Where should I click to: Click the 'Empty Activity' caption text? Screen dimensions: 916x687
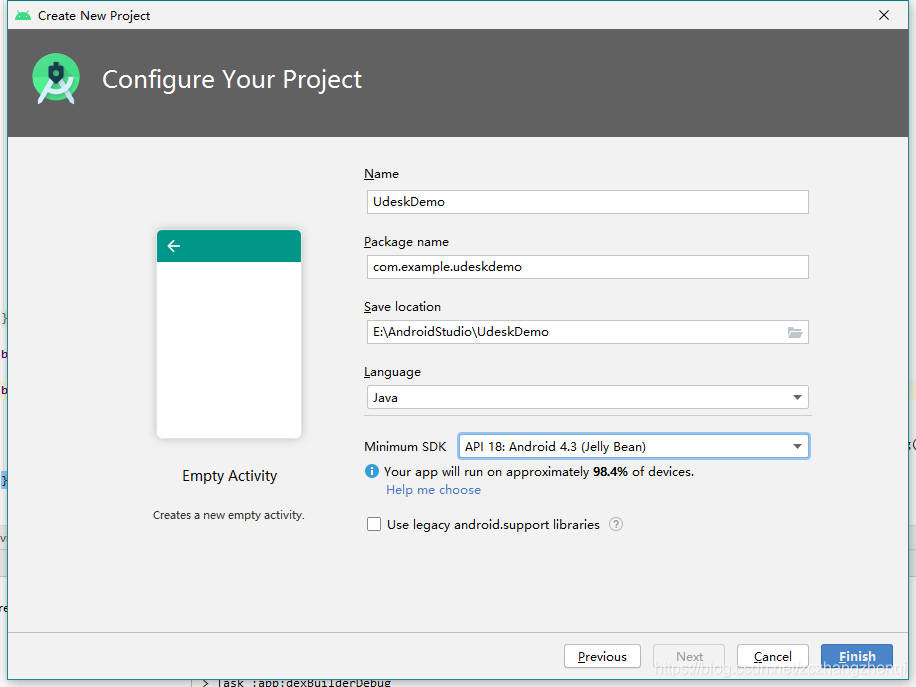coord(230,476)
